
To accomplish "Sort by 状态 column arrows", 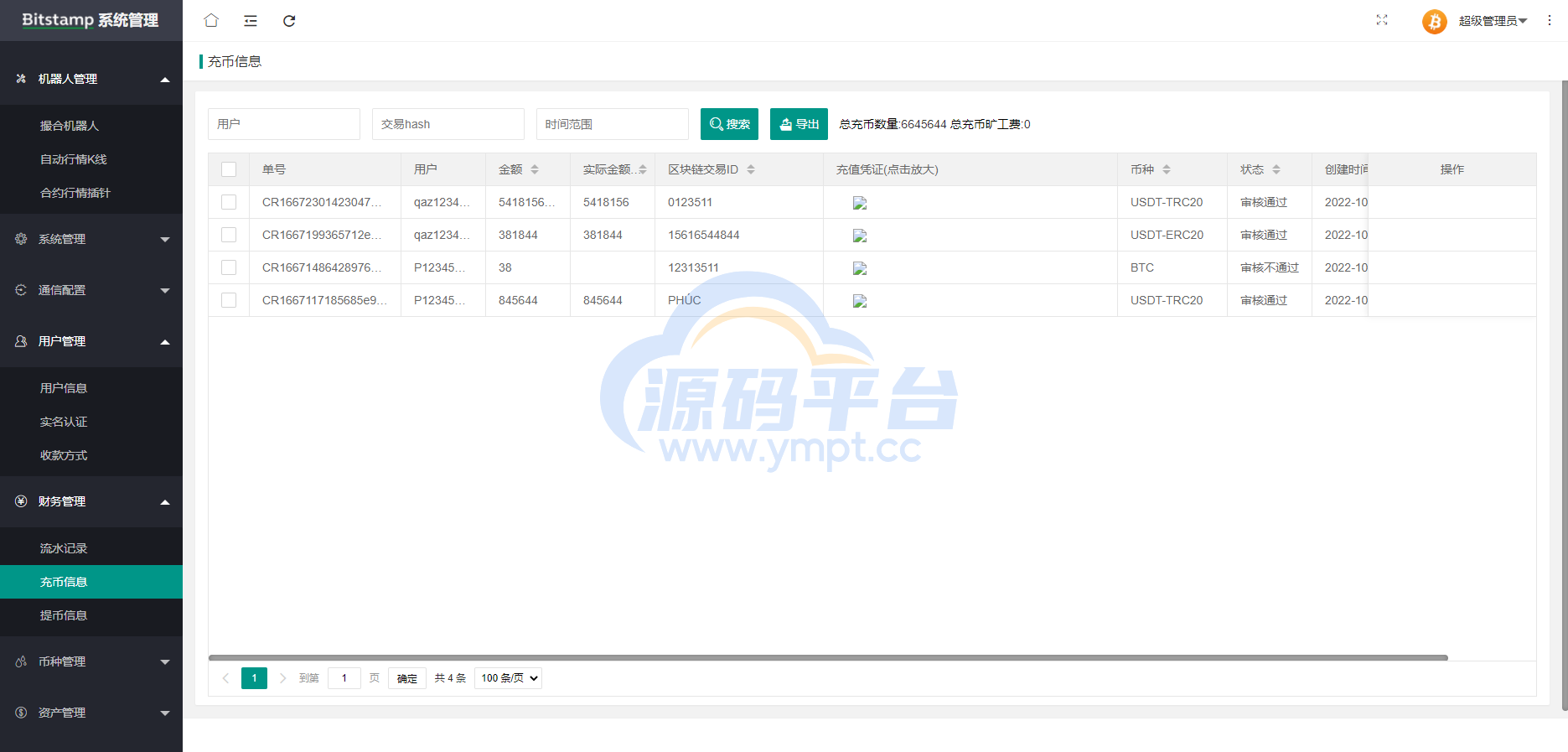I will pos(1276,169).
